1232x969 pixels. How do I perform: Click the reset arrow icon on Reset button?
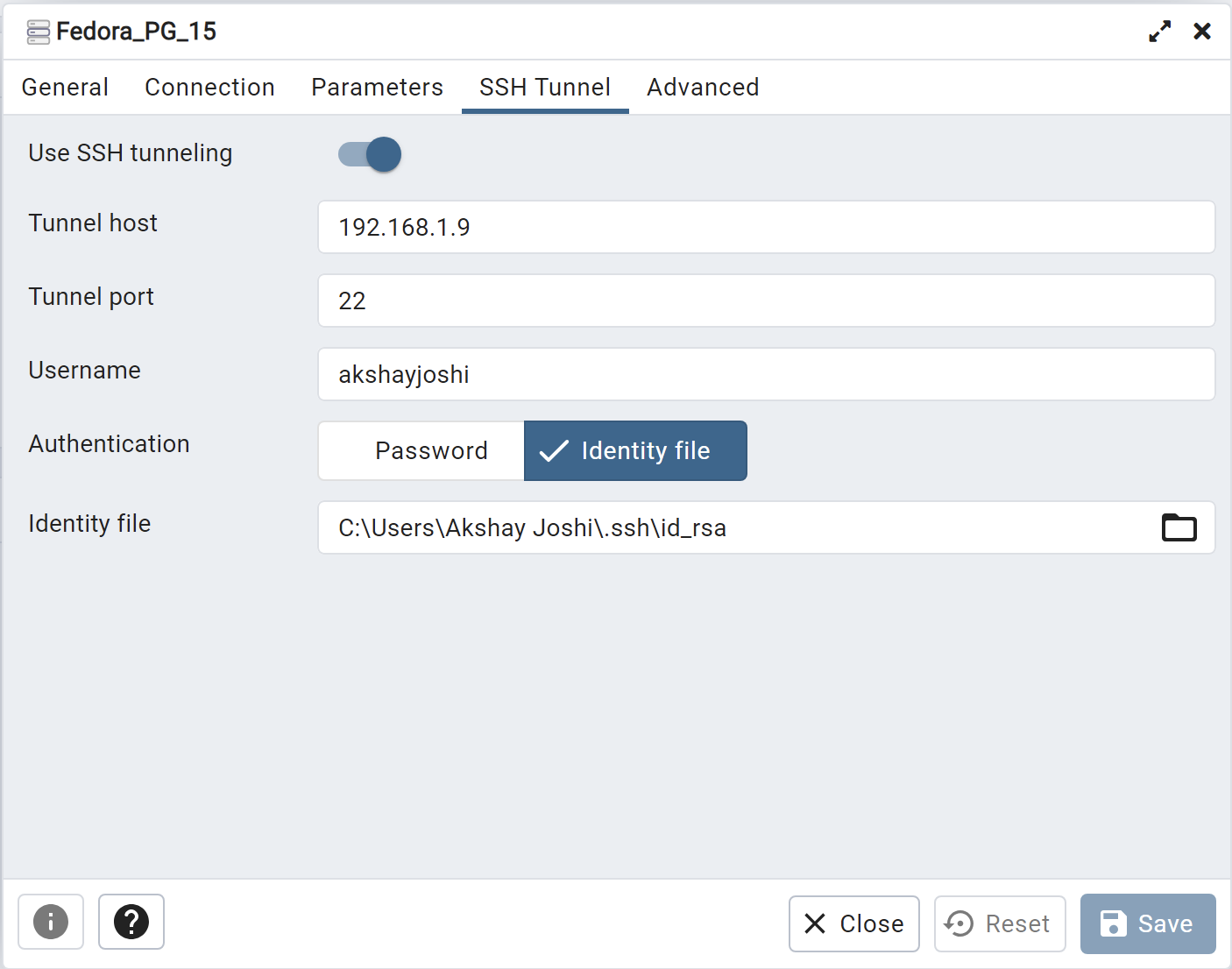click(x=959, y=923)
